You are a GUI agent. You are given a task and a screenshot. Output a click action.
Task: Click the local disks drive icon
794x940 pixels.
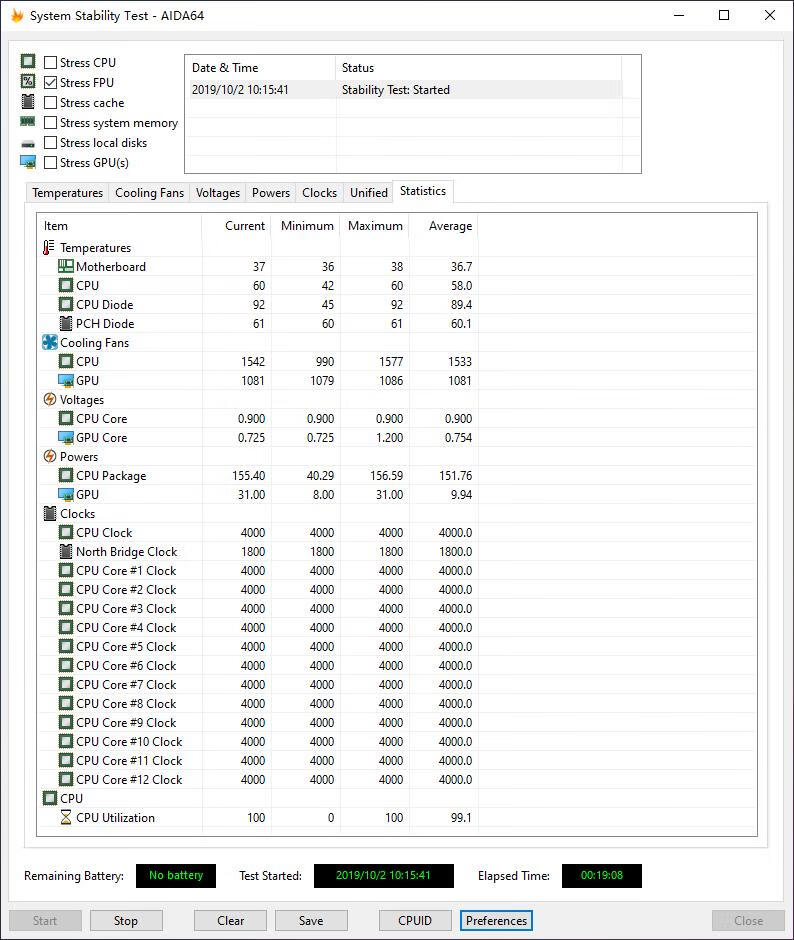click(x=28, y=144)
